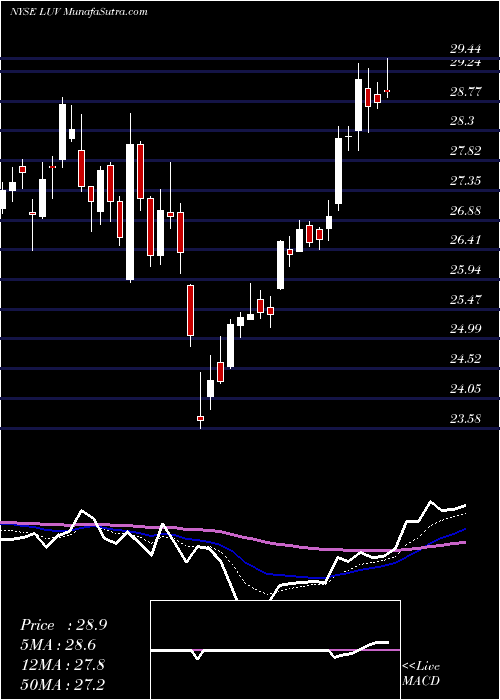Click the 50MA : 27.2 readout
The height and width of the screenshot is (700, 500).
(62, 684)
